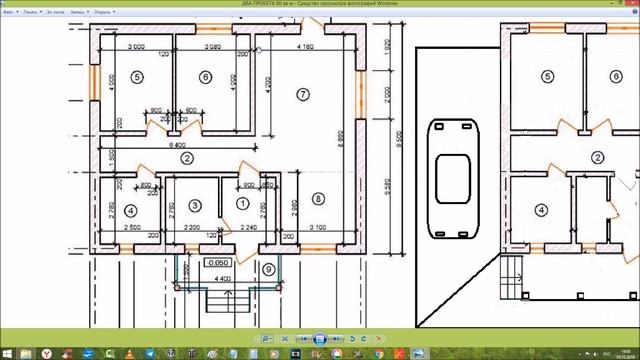Open the Открыть dropdown menu

click(x=104, y=12)
